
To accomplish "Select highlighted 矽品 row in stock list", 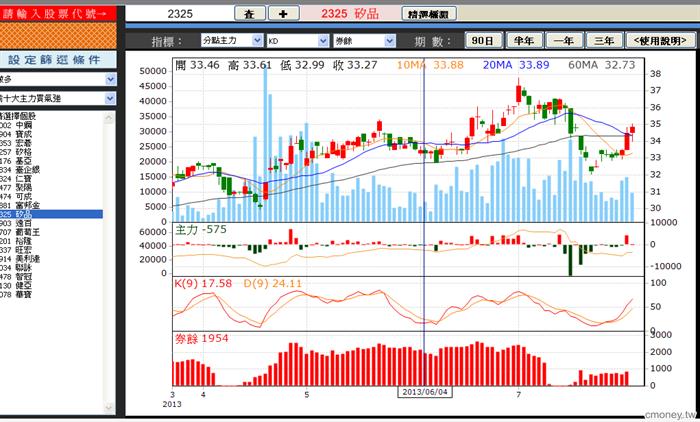I will [x=51, y=214].
